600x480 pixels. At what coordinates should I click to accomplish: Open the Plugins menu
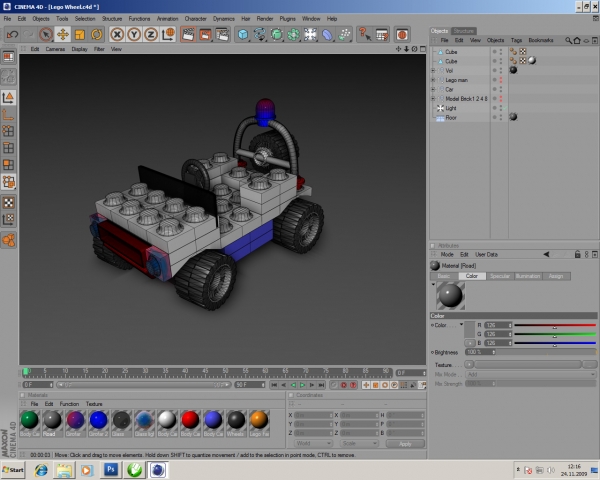pos(287,18)
